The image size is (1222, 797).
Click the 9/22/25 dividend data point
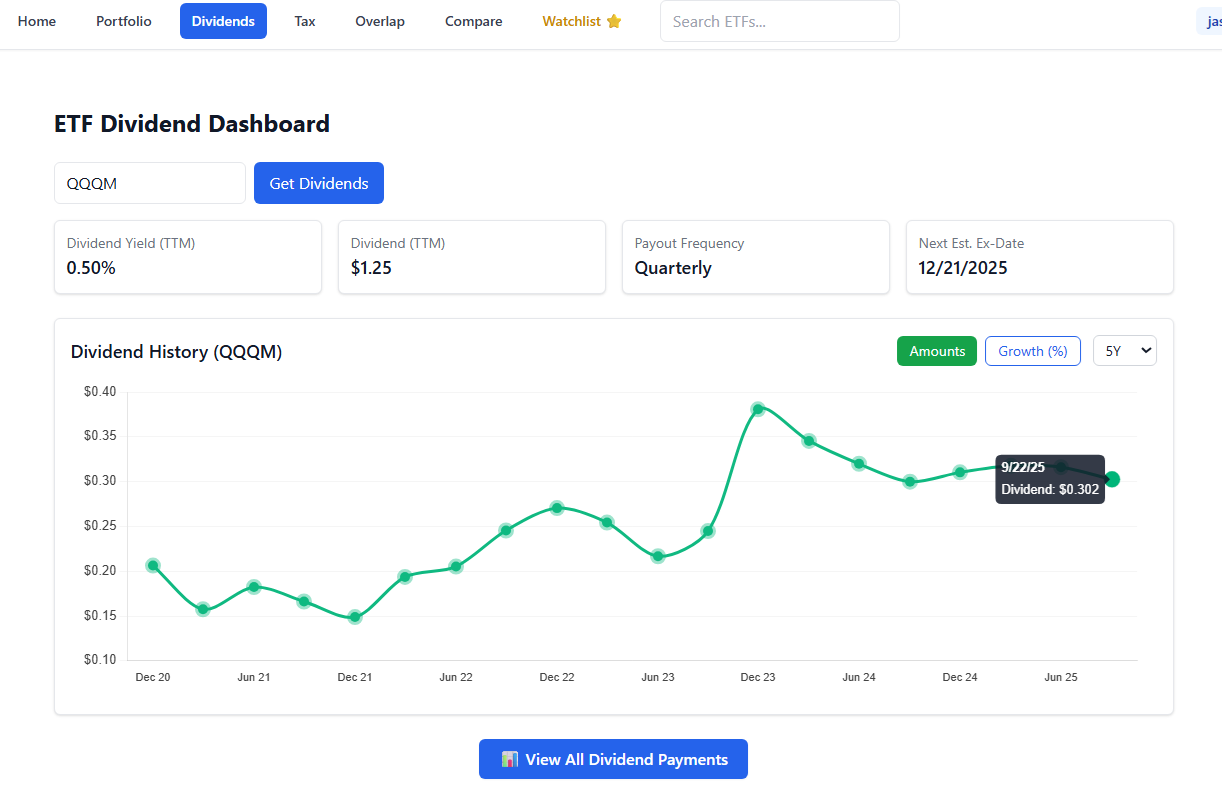point(1112,480)
